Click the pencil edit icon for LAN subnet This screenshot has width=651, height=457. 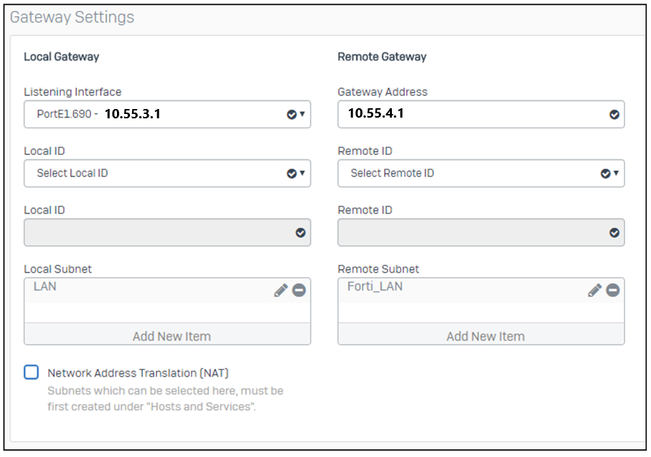tap(281, 290)
